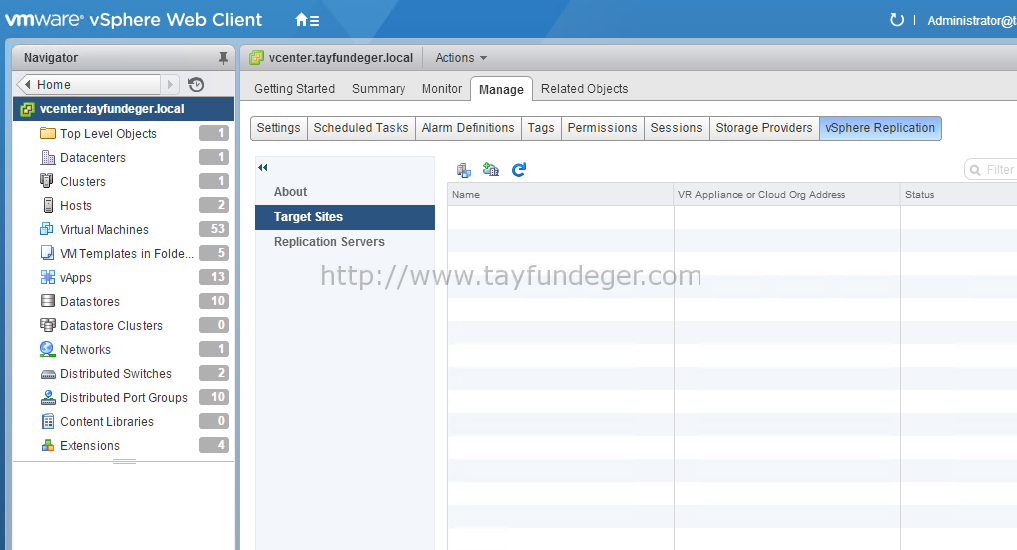Open Distributed Port Groups label
1017x550 pixels.
pos(124,398)
